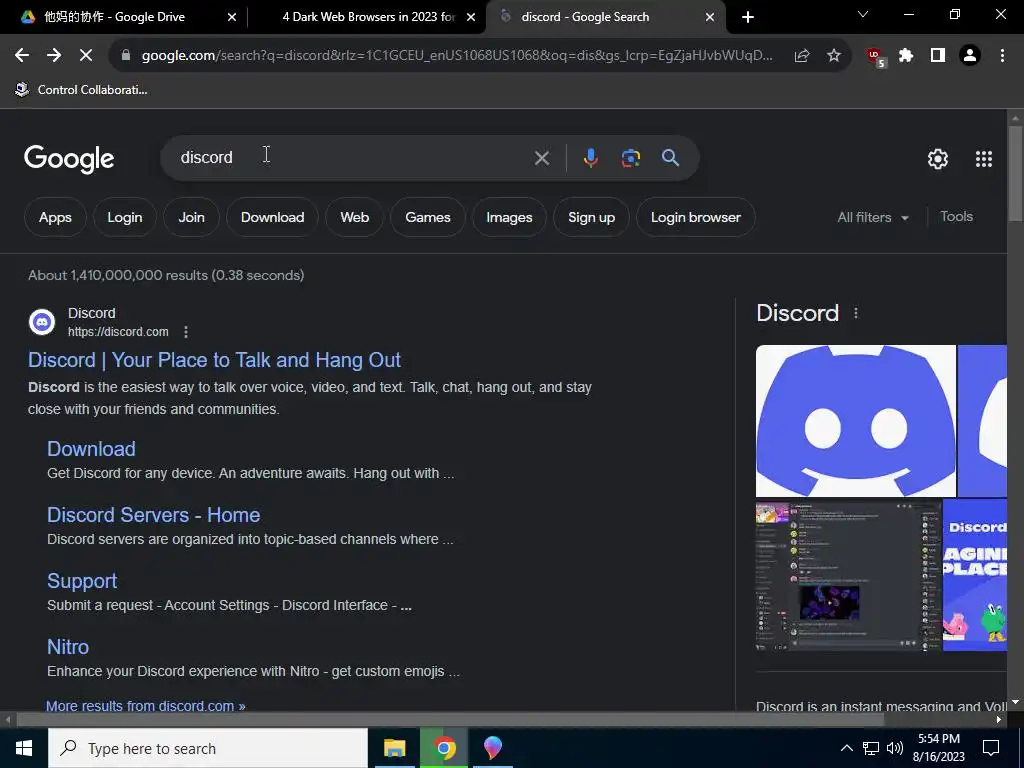The width and height of the screenshot is (1024, 768).
Task: Open Google quick settings gear
Action: [938, 159]
